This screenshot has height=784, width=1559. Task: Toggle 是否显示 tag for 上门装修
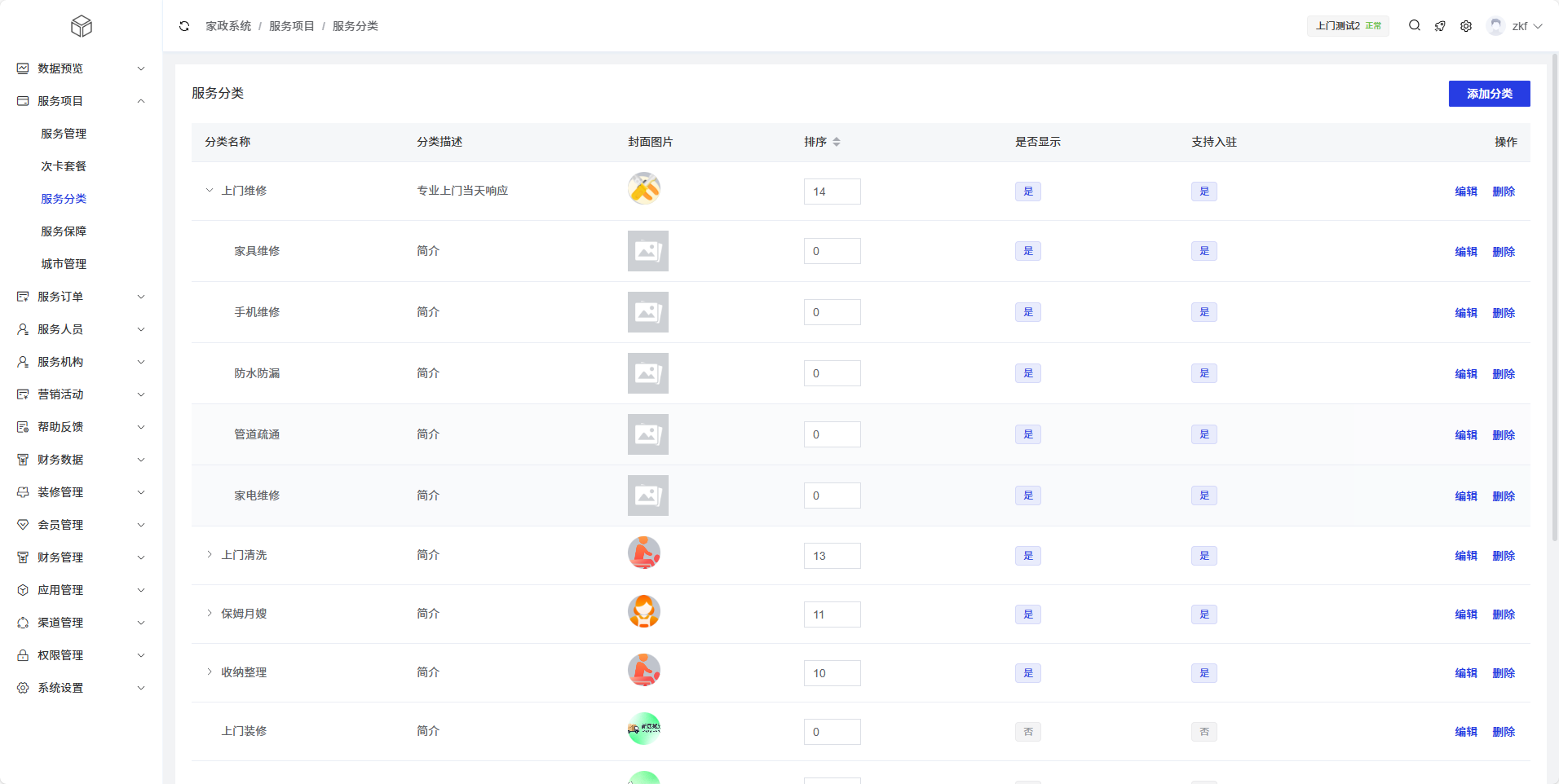click(x=1027, y=732)
